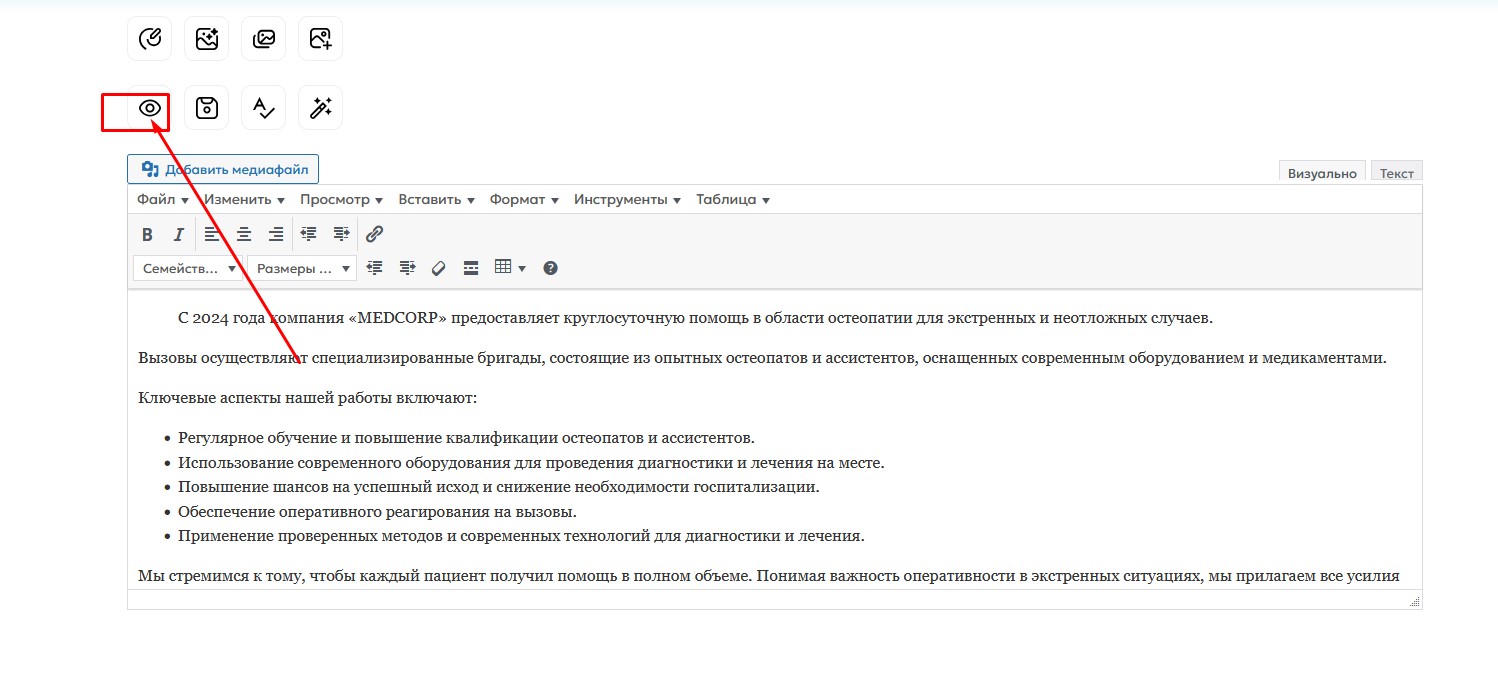This screenshot has width=1498, height=694.
Task: Click the editor resize handle corner
Action: (x=1414, y=602)
